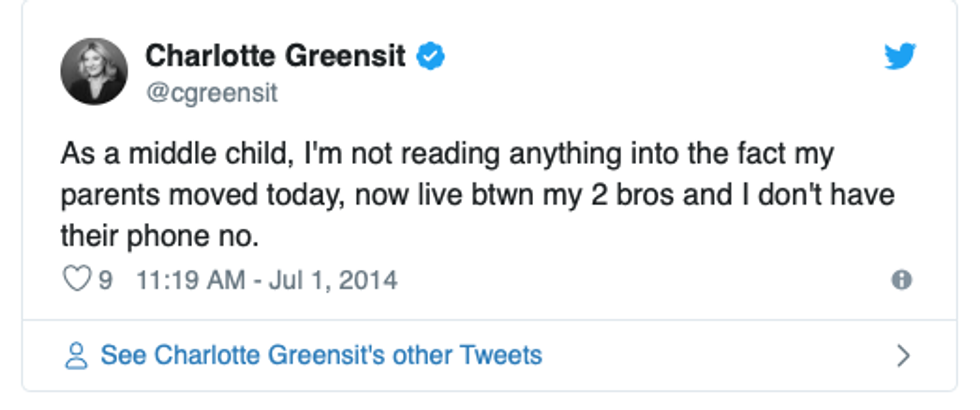Click "See Charlotte Greensit's other Tweets"
Screen dimensions: 980x410
[321, 355]
